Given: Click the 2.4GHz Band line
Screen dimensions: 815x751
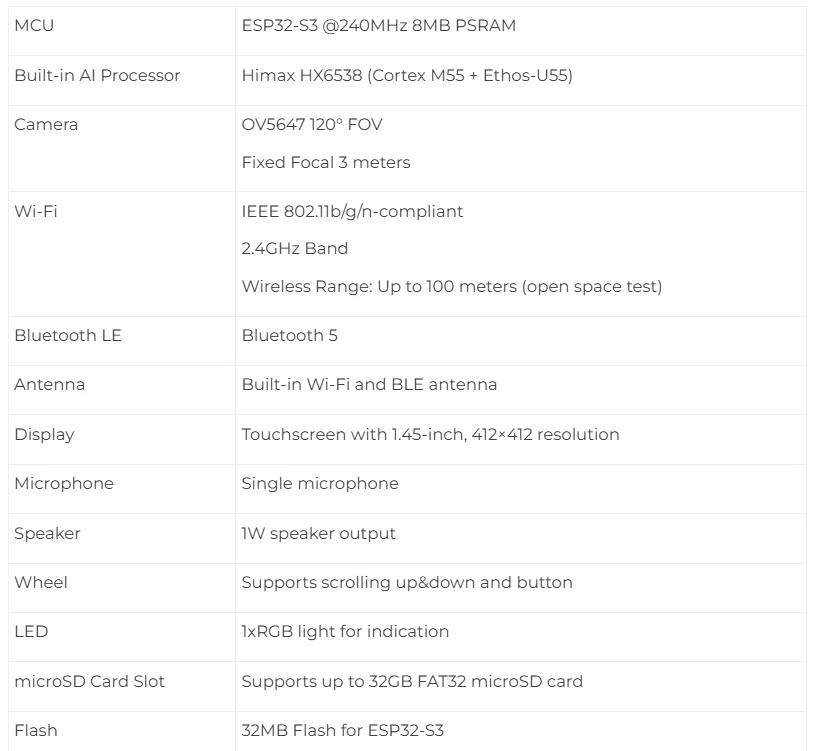Looking at the screenshot, I should [295, 248].
